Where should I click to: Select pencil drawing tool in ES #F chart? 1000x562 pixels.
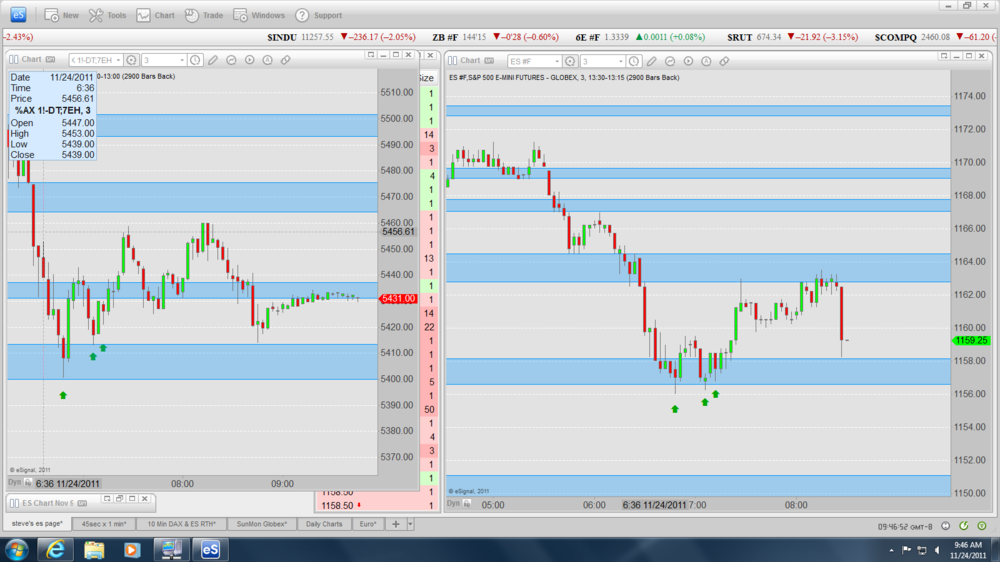point(652,61)
